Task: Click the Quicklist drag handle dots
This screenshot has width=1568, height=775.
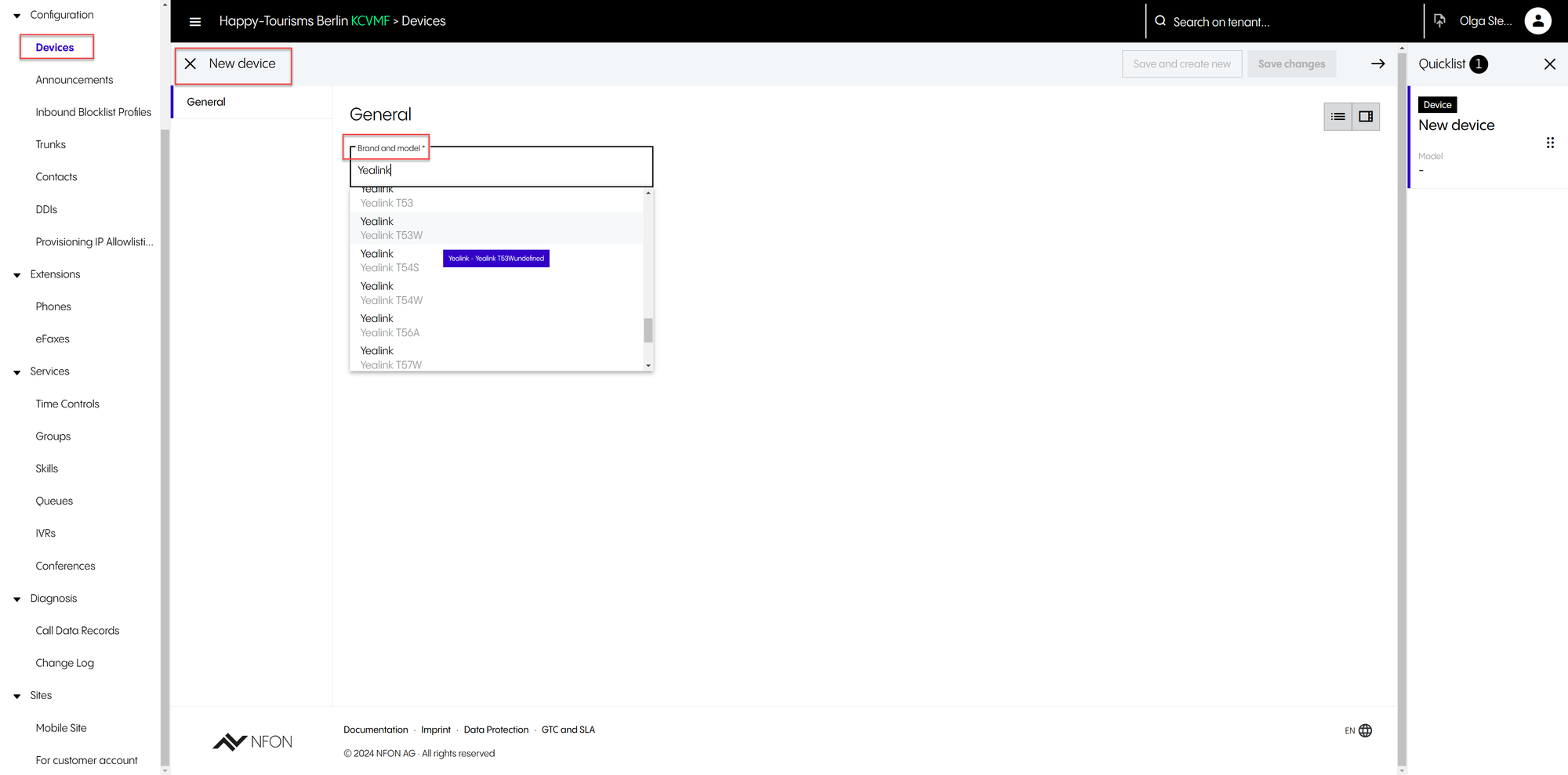Action: [1549, 143]
